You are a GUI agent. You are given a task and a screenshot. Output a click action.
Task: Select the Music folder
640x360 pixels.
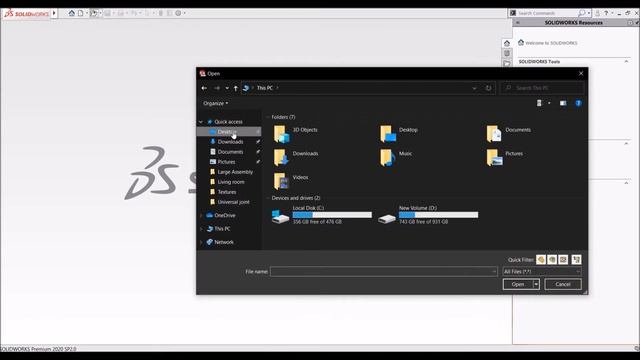click(x=396, y=157)
